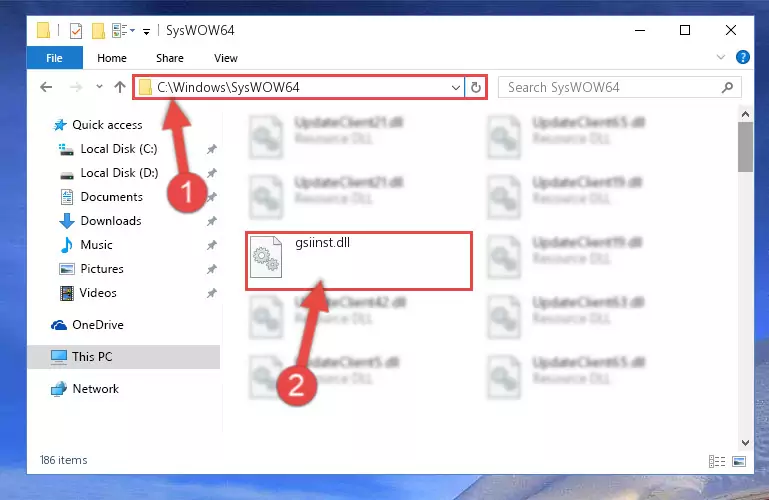The height and width of the screenshot is (500, 769).
Task: Click the Forward navigation arrow
Action: 76,87
